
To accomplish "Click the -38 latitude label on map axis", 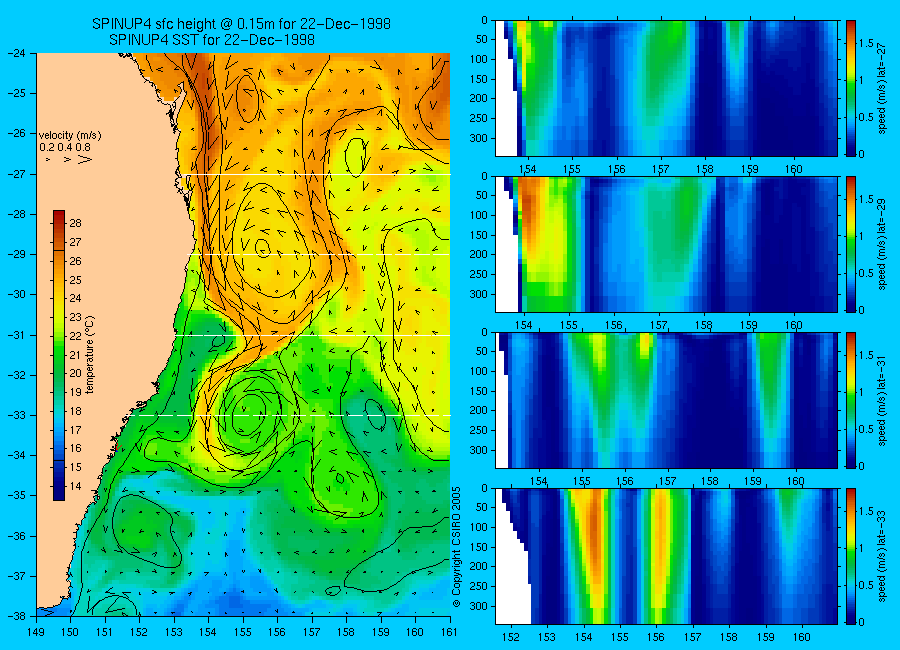I will click(17, 616).
